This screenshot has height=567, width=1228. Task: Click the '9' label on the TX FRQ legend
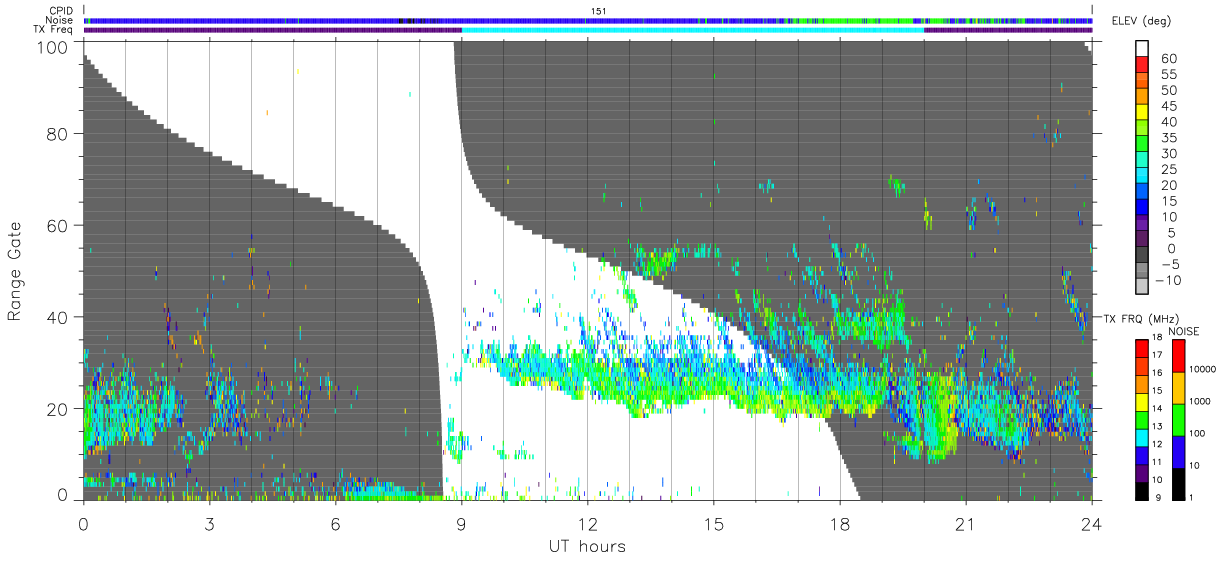(x=1158, y=498)
